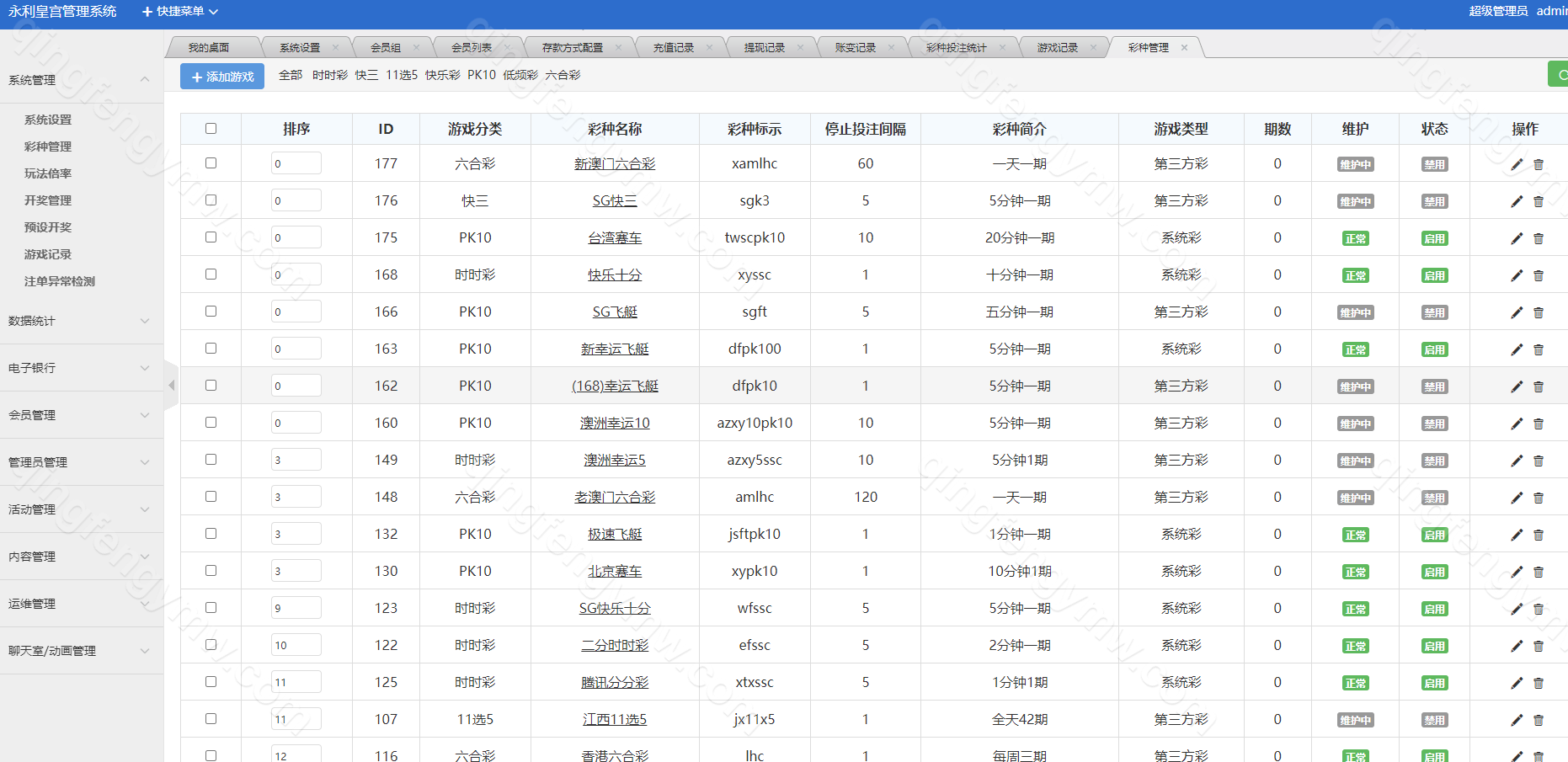Expand the 数据统计 sidebar section
Image resolution: width=1568 pixels, height=762 pixels.
click(81, 321)
